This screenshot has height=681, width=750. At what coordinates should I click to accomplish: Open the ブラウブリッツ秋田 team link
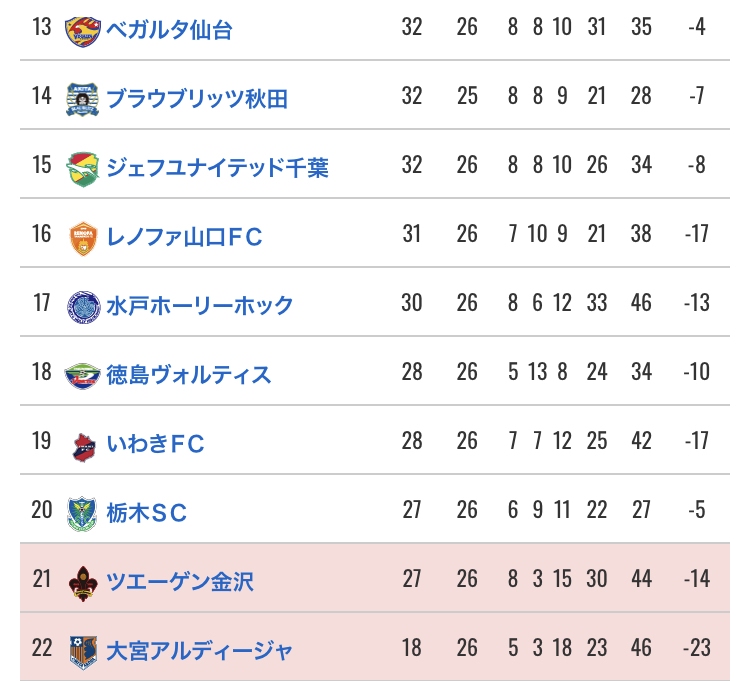pyautogui.click(x=197, y=99)
